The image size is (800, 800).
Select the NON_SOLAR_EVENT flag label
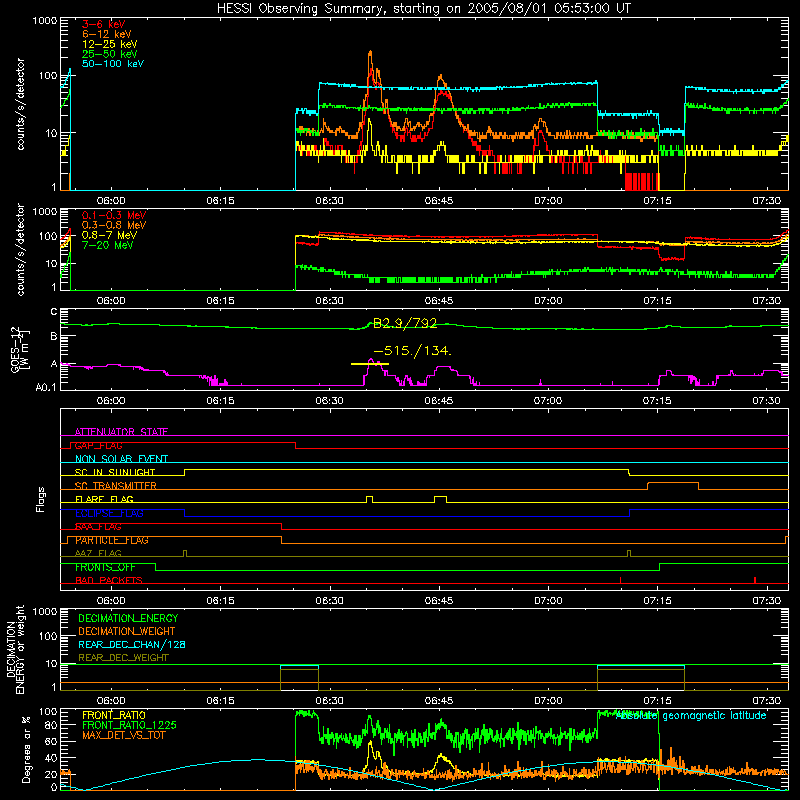[x=121, y=459]
